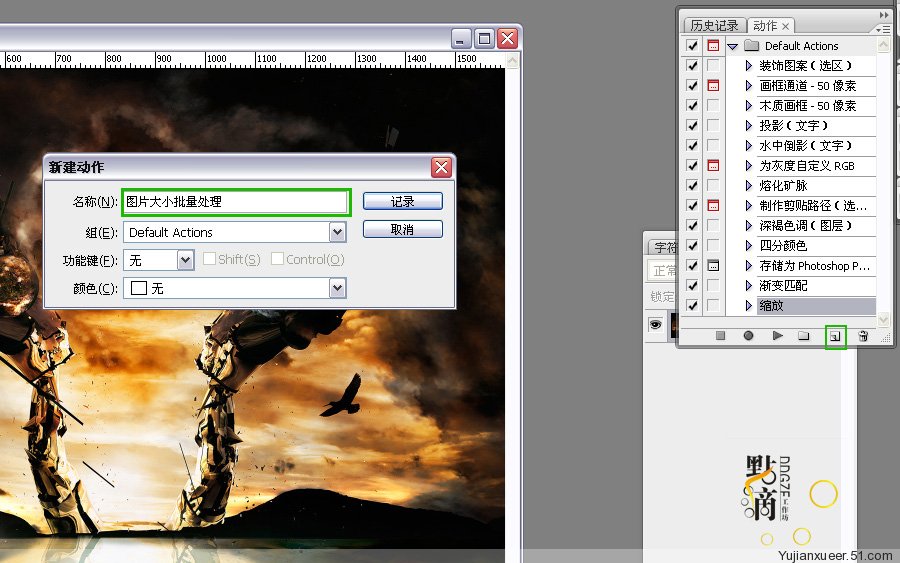Screen dimensions: 900x563
Task: Select the 动作 tab
Action: 765,26
